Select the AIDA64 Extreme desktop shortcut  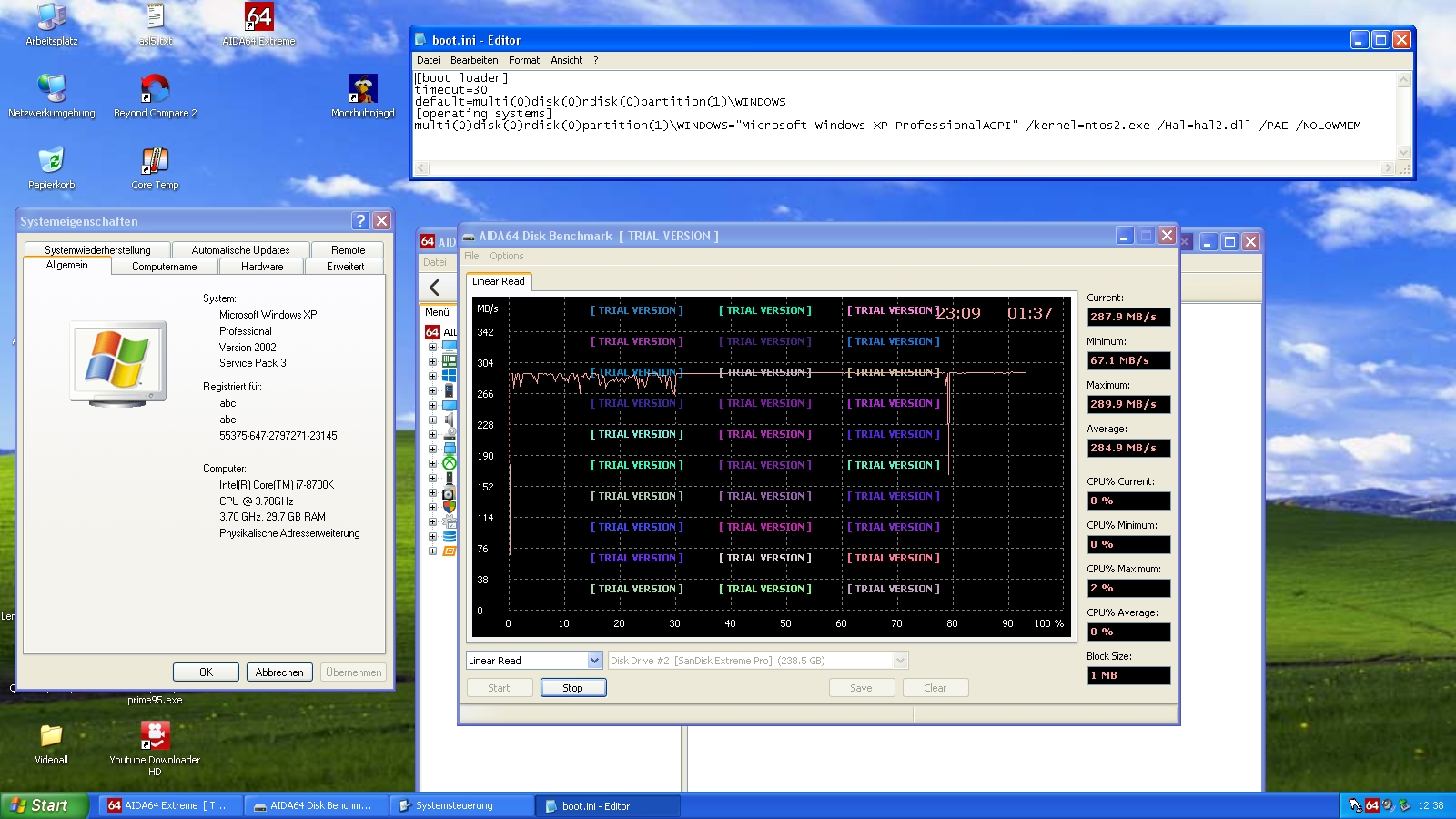258,25
